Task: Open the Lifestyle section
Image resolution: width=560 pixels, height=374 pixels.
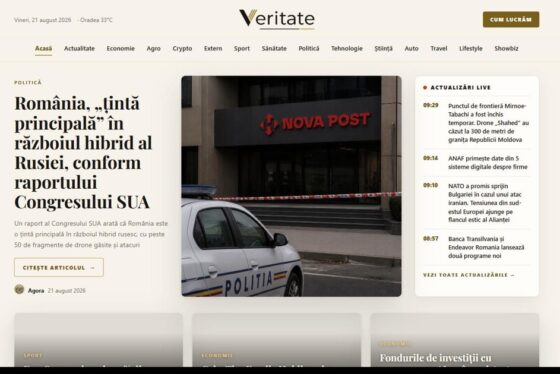Action: pyautogui.click(x=471, y=49)
